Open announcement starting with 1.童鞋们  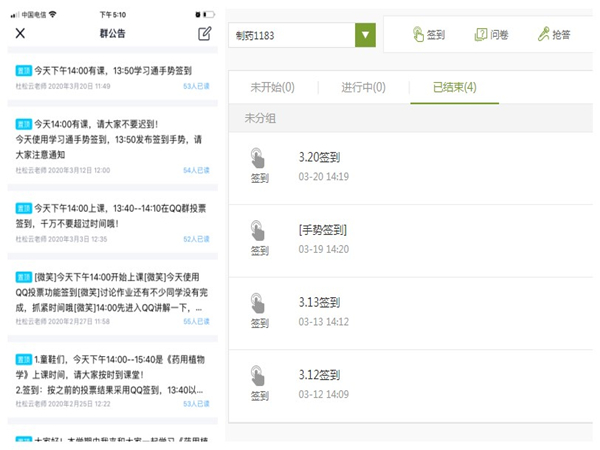110,375
